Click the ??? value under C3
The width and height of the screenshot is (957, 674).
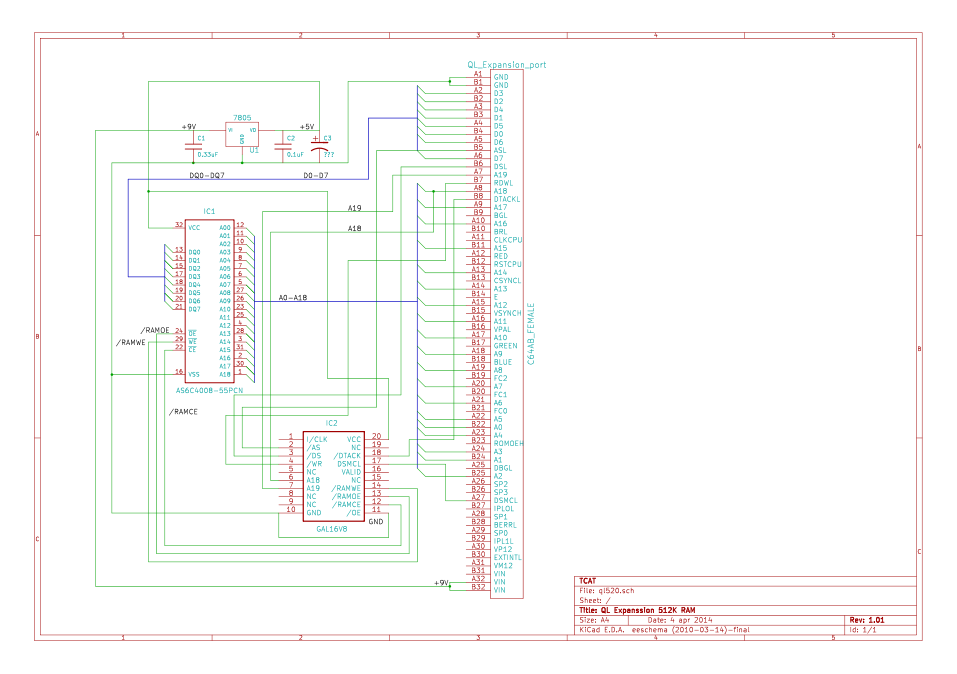pos(328,154)
